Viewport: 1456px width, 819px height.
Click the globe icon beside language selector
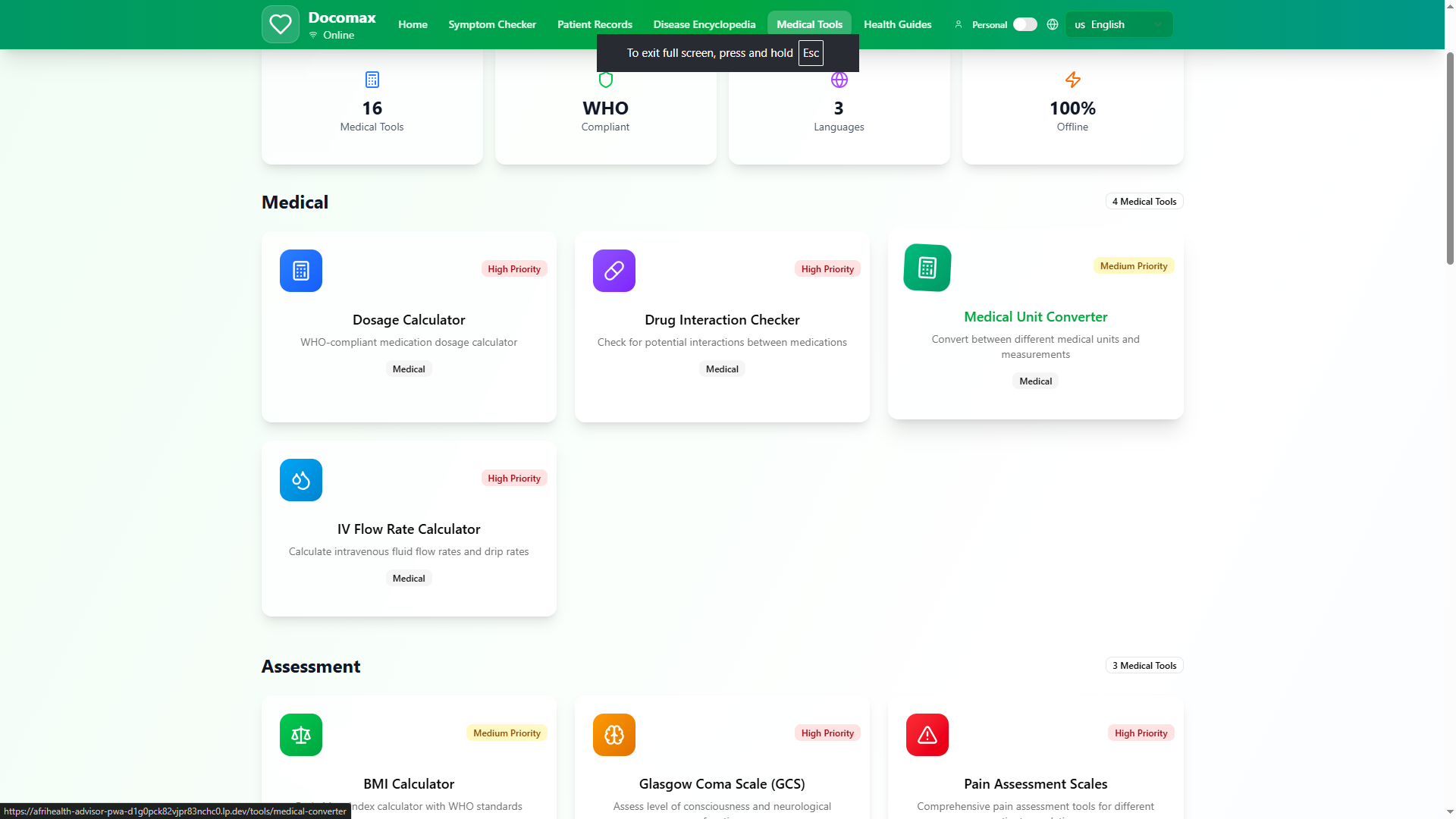(x=1052, y=24)
